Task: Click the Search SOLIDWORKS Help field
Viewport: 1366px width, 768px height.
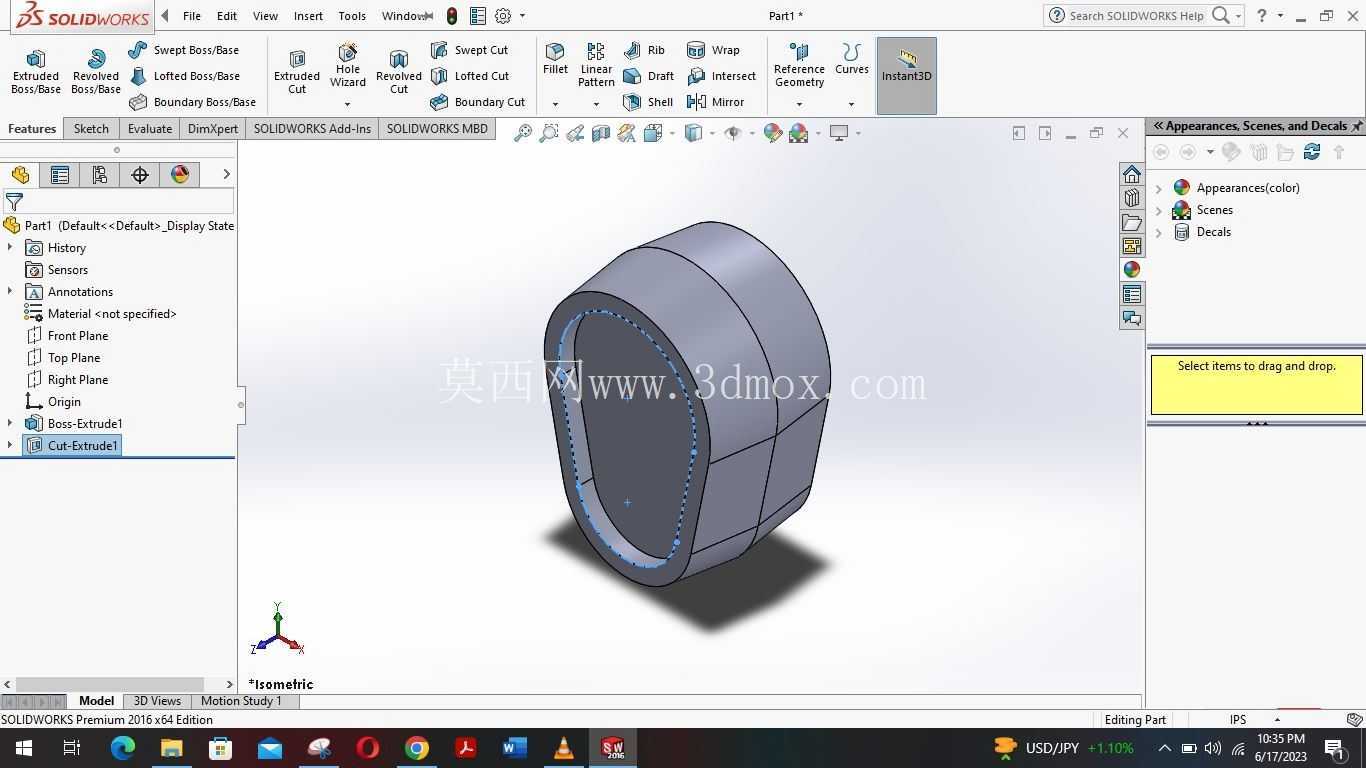Action: (1136, 16)
